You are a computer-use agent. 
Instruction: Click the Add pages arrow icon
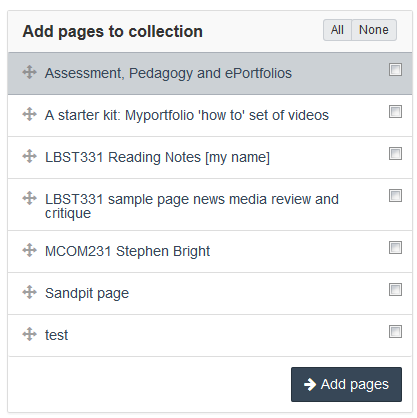[x=310, y=384]
